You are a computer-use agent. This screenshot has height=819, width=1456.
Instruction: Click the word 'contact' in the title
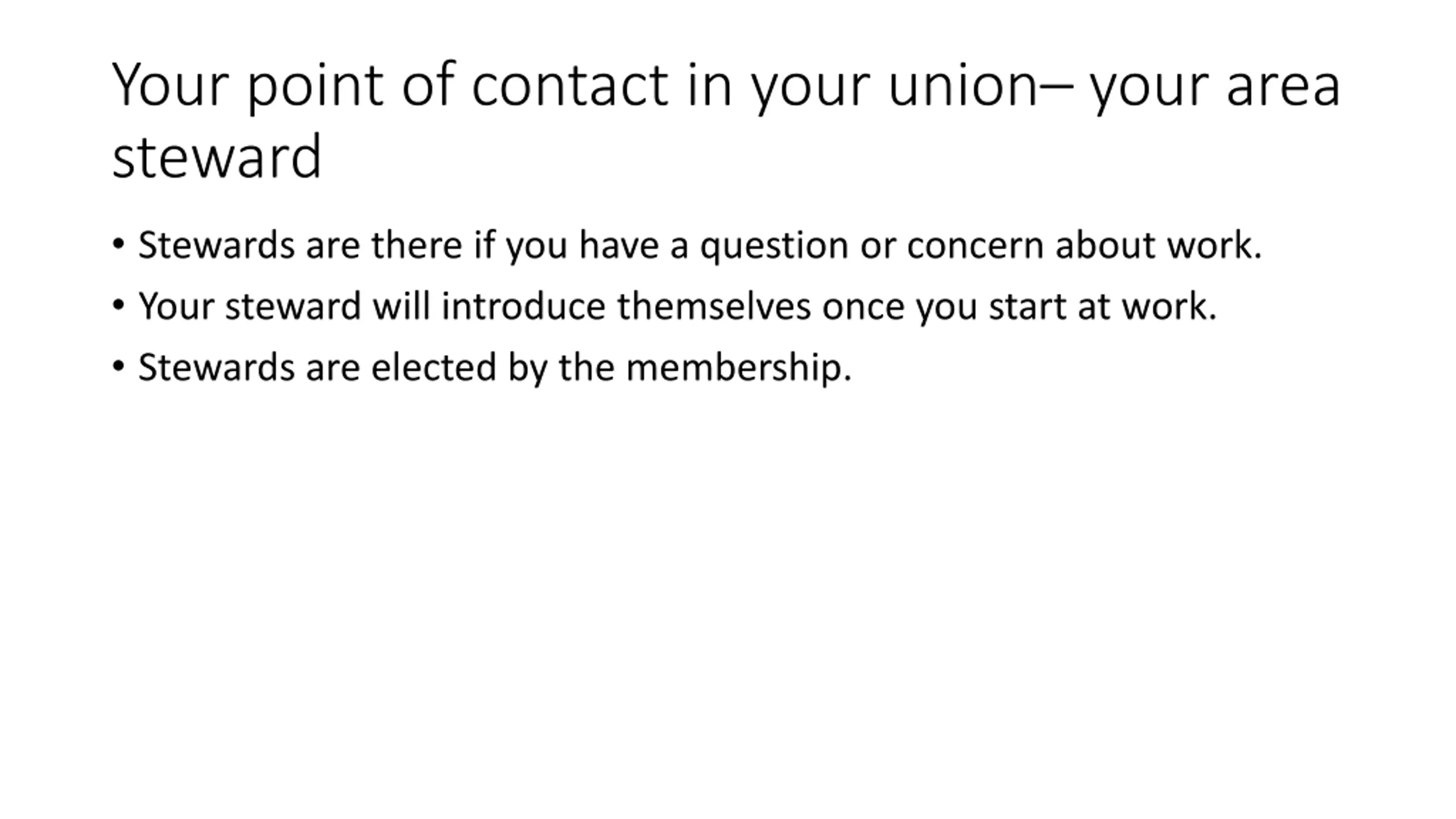[570, 85]
